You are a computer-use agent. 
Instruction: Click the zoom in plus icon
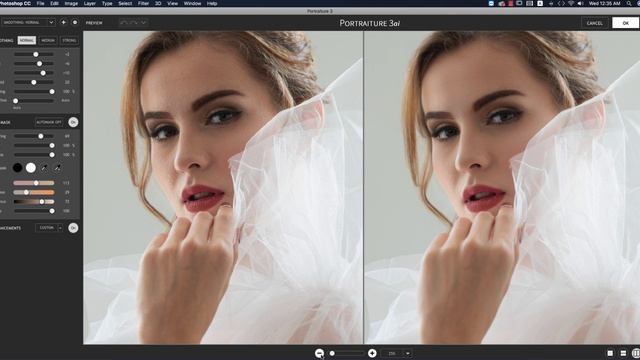372,353
